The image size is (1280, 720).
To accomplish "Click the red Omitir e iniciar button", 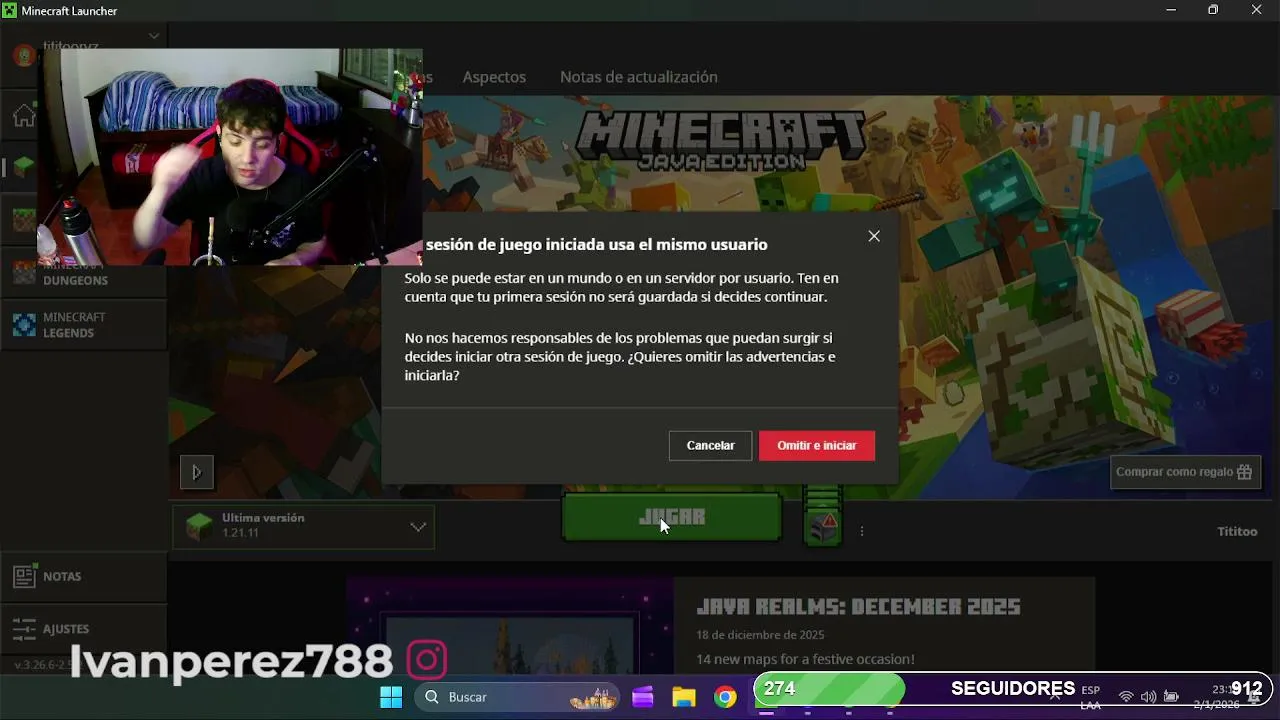I will pyautogui.click(x=817, y=446).
